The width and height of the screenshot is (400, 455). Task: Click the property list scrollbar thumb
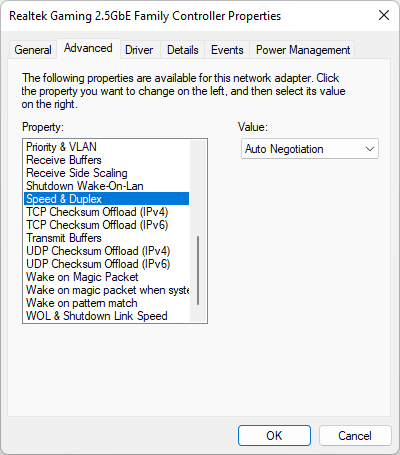click(198, 270)
